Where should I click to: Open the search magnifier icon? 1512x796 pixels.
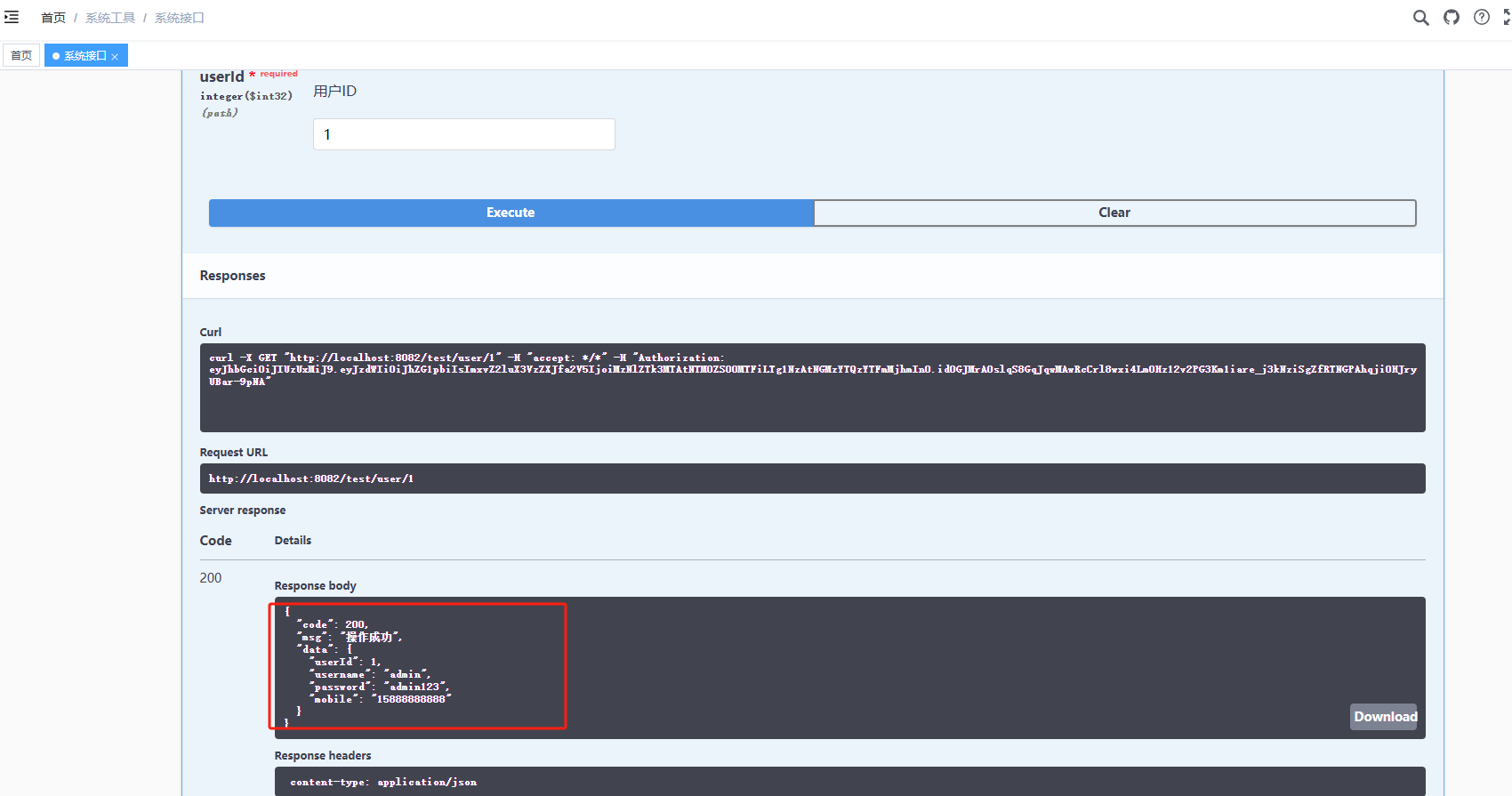pos(1421,18)
